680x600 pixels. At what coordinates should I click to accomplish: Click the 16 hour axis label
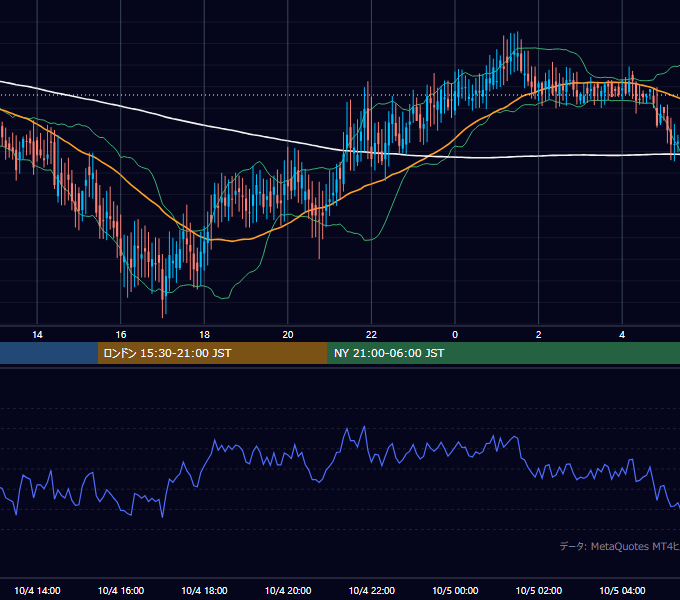(x=121, y=335)
